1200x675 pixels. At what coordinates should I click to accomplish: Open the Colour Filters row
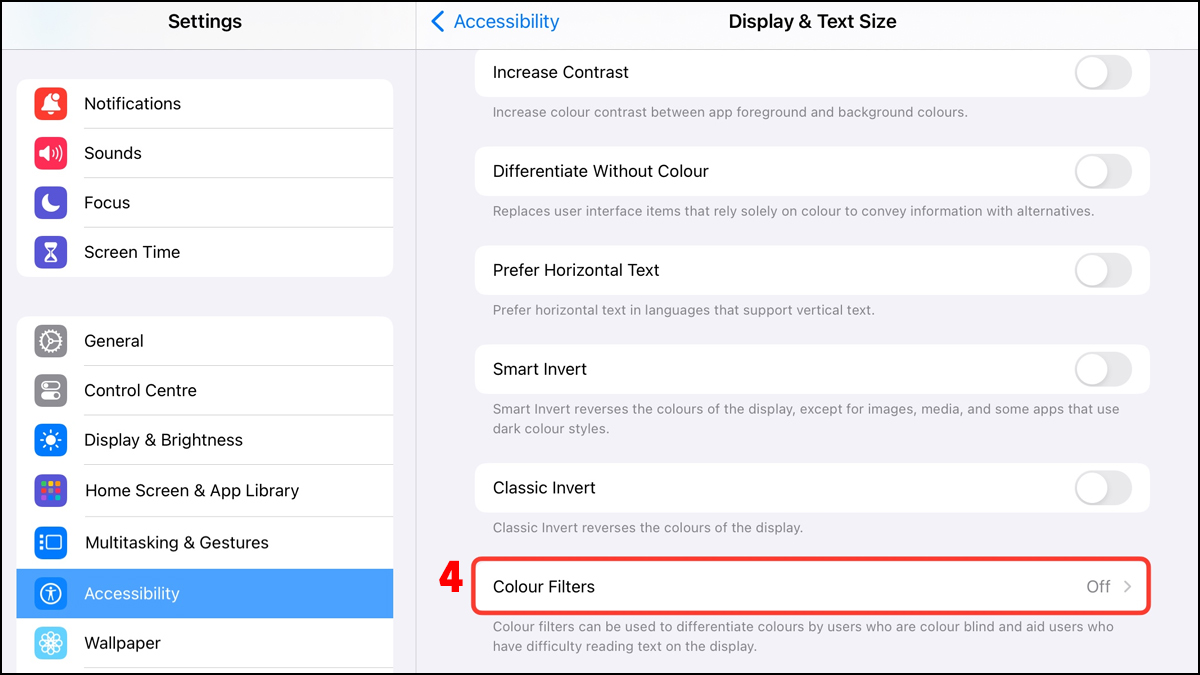point(810,587)
